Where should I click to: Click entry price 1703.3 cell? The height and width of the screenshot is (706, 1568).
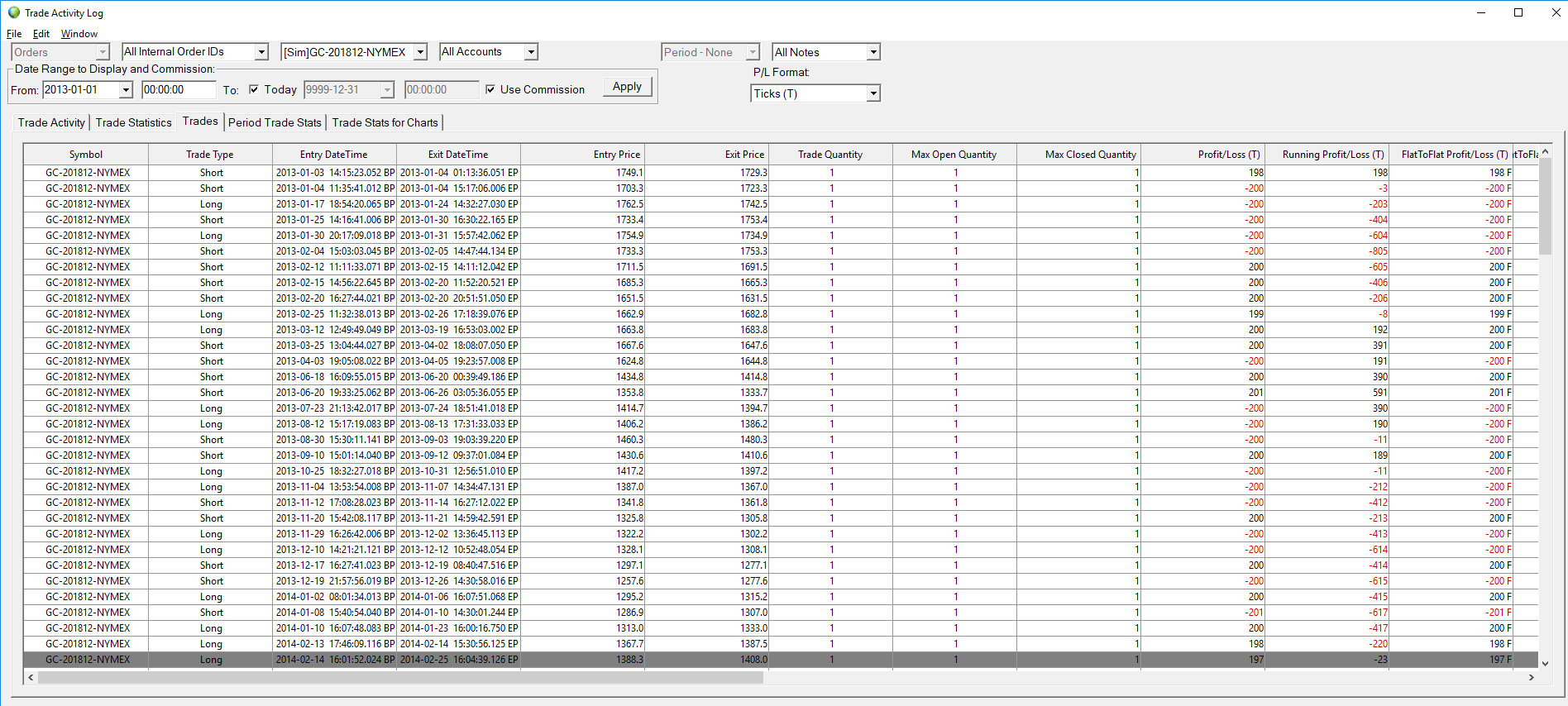point(582,188)
